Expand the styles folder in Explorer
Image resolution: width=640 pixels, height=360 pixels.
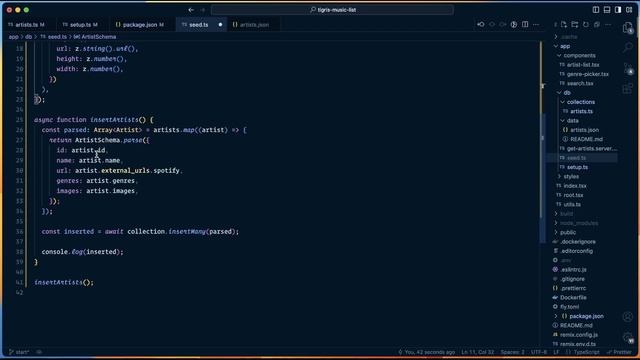pyautogui.click(x=571, y=177)
